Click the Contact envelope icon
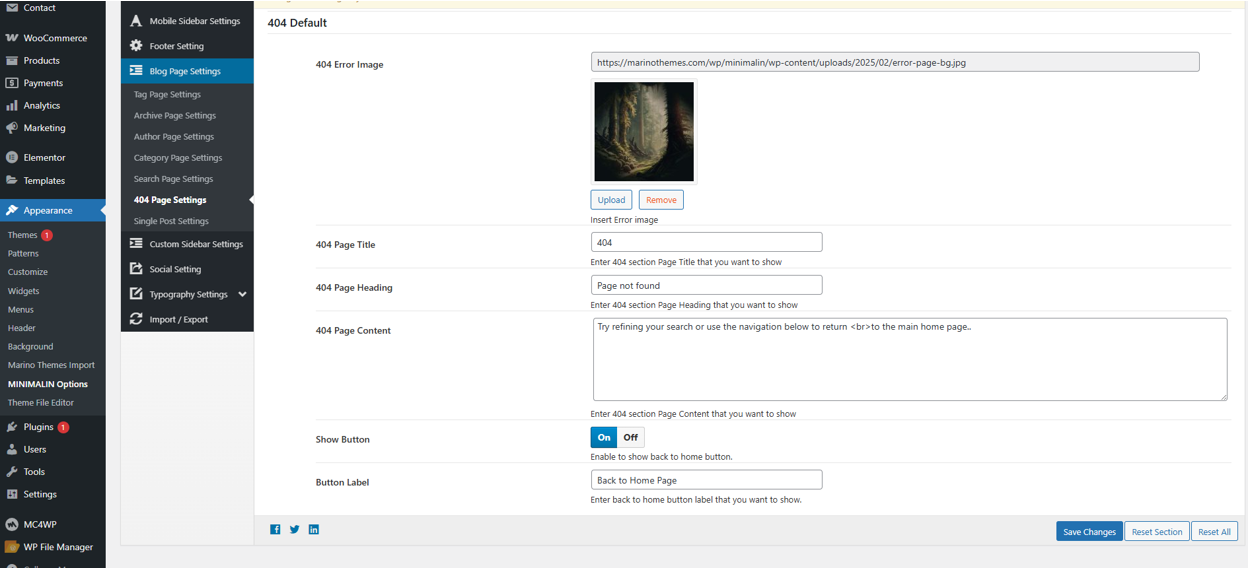This screenshot has height=568, width=1252. pyautogui.click(x=12, y=8)
